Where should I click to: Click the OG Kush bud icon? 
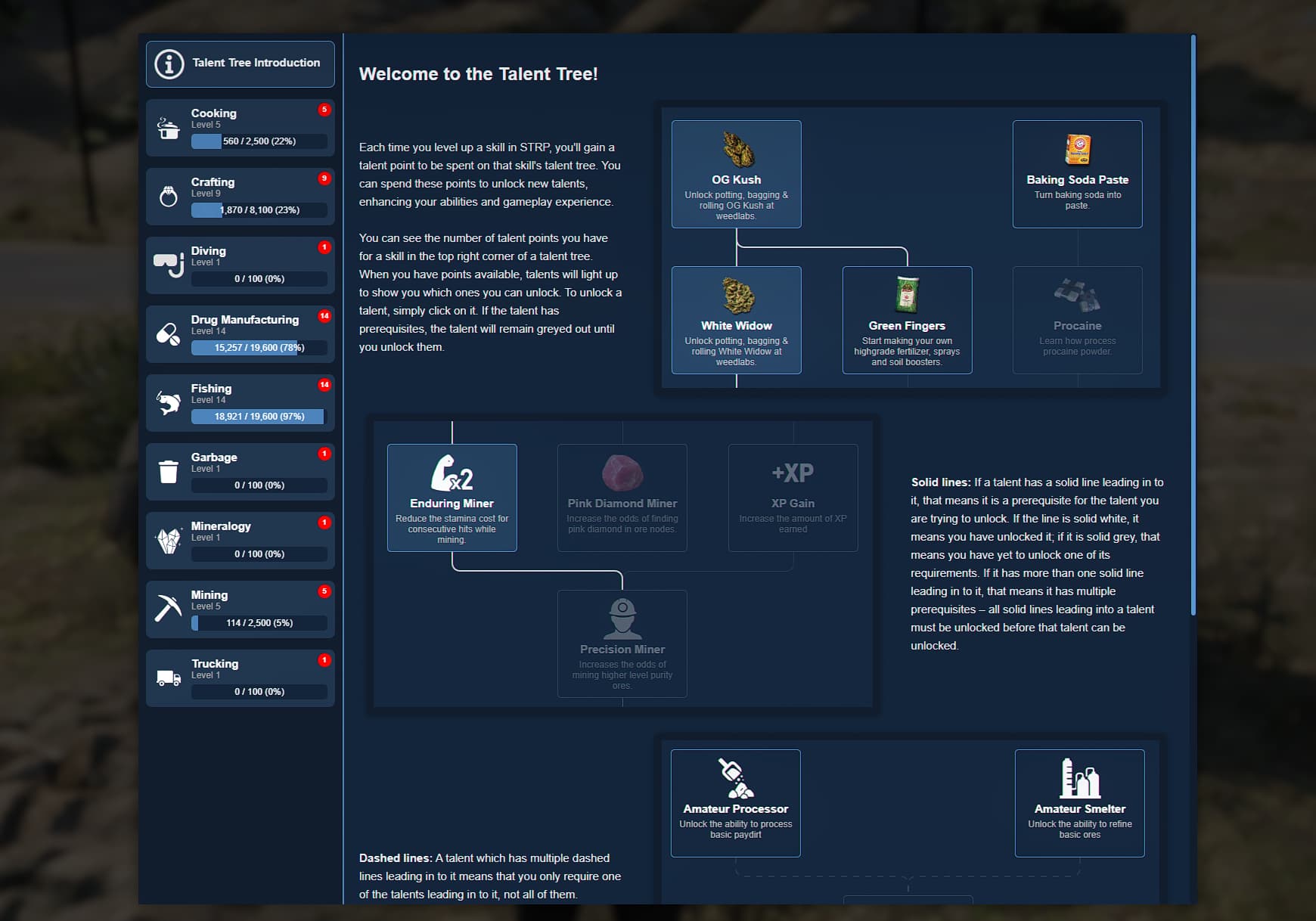point(737,149)
